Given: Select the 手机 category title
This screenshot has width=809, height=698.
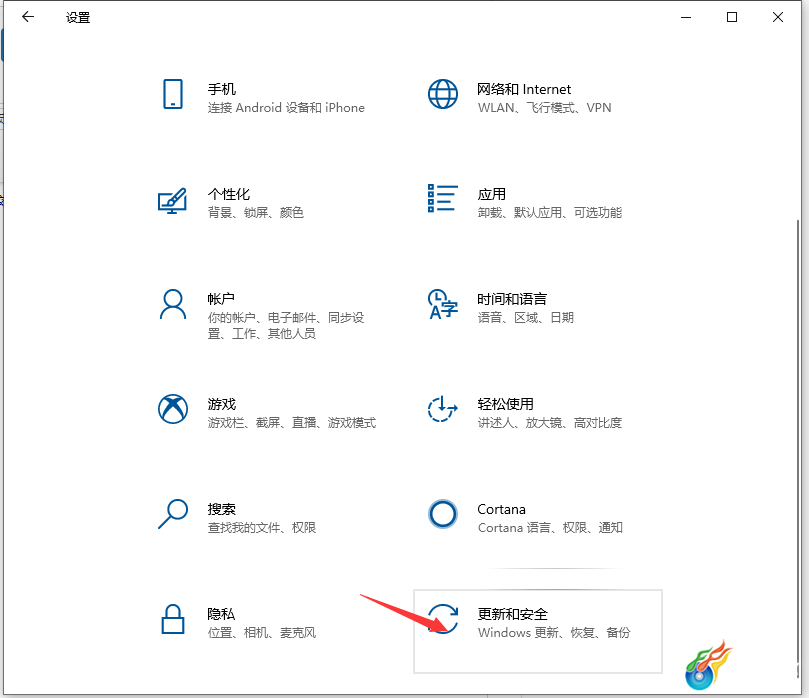Looking at the screenshot, I should pos(222,89).
